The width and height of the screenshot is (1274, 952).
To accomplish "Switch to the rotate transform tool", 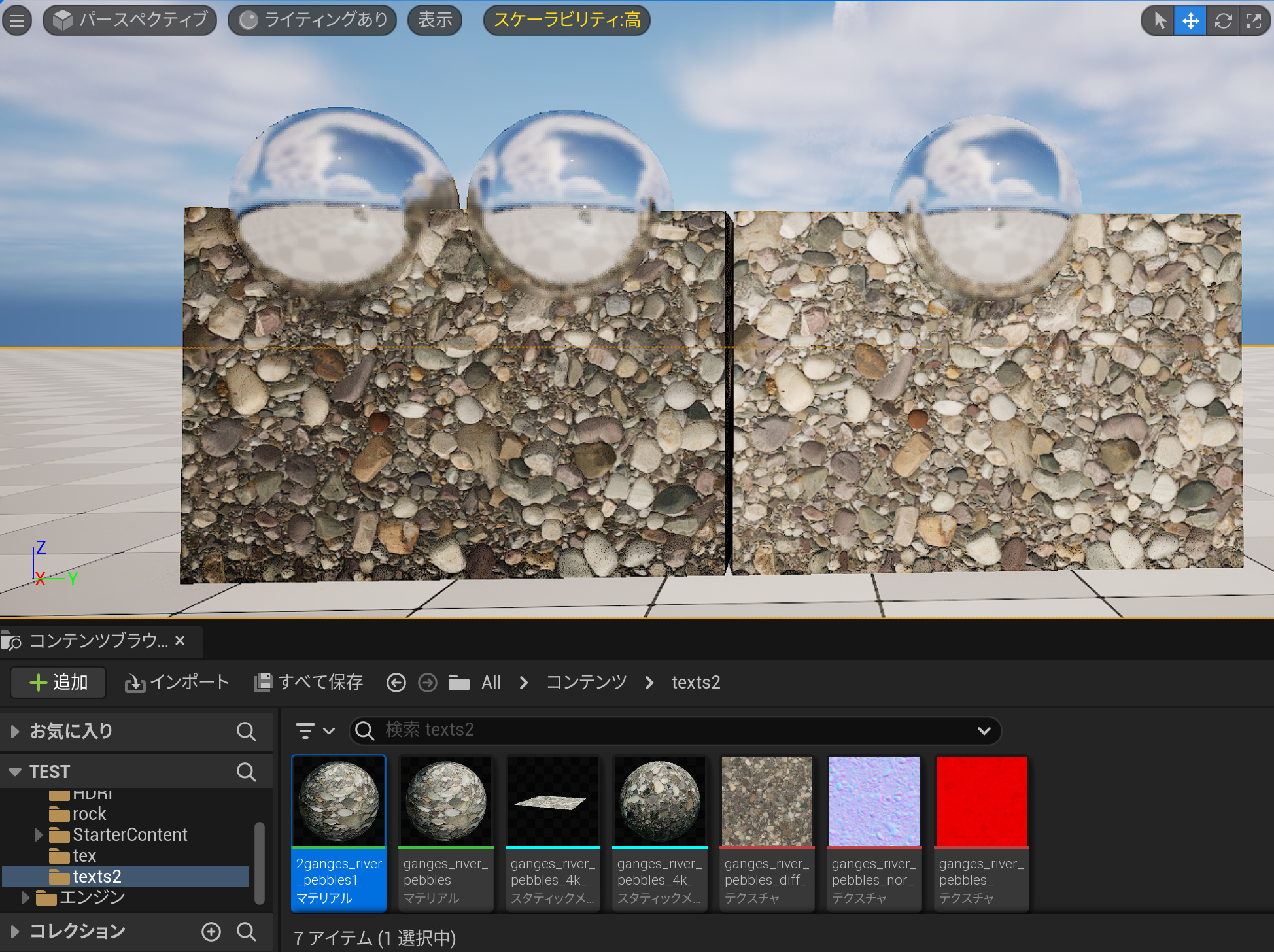I will (1223, 20).
